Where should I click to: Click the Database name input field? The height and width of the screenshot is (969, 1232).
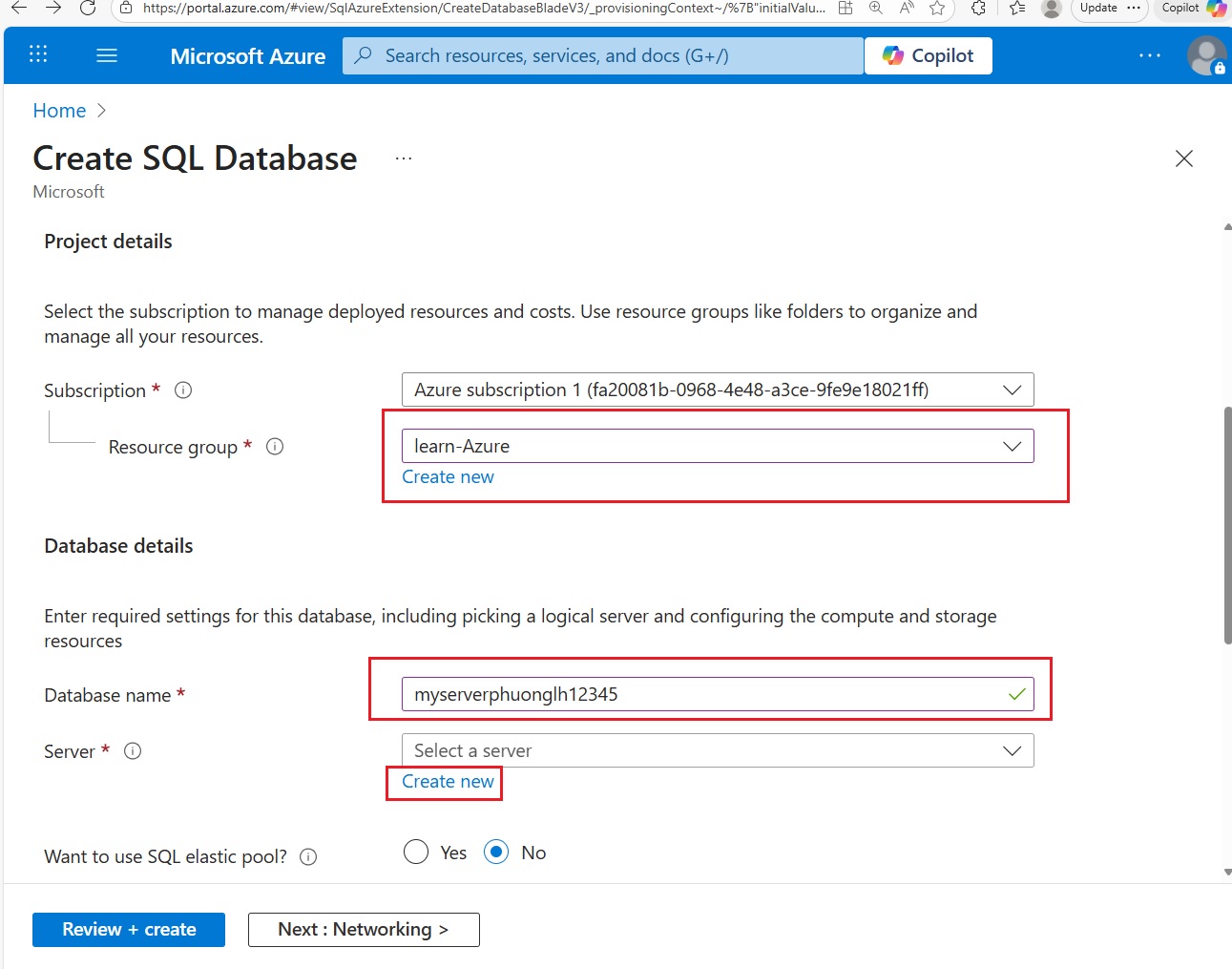point(706,694)
